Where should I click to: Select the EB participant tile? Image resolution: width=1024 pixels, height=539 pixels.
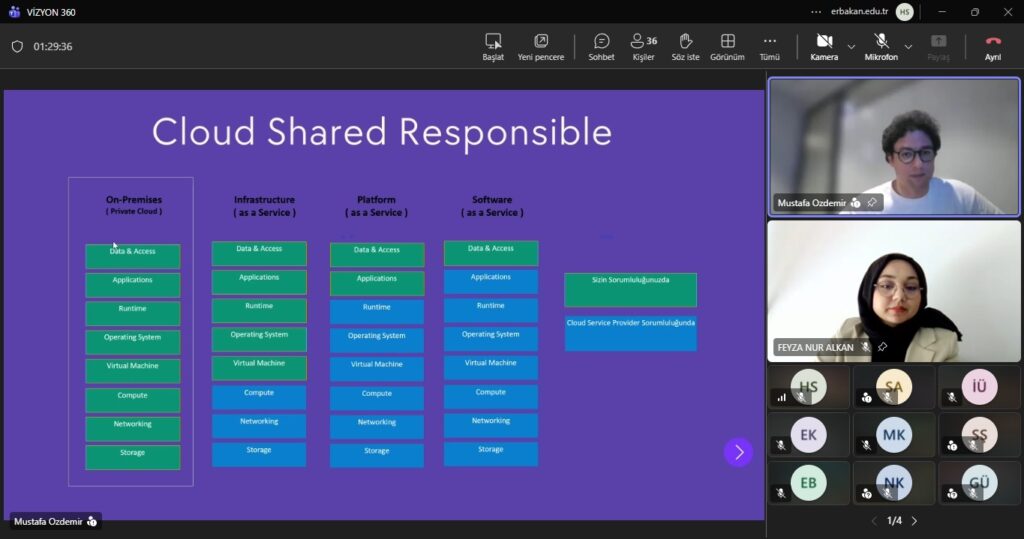pos(809,482)
